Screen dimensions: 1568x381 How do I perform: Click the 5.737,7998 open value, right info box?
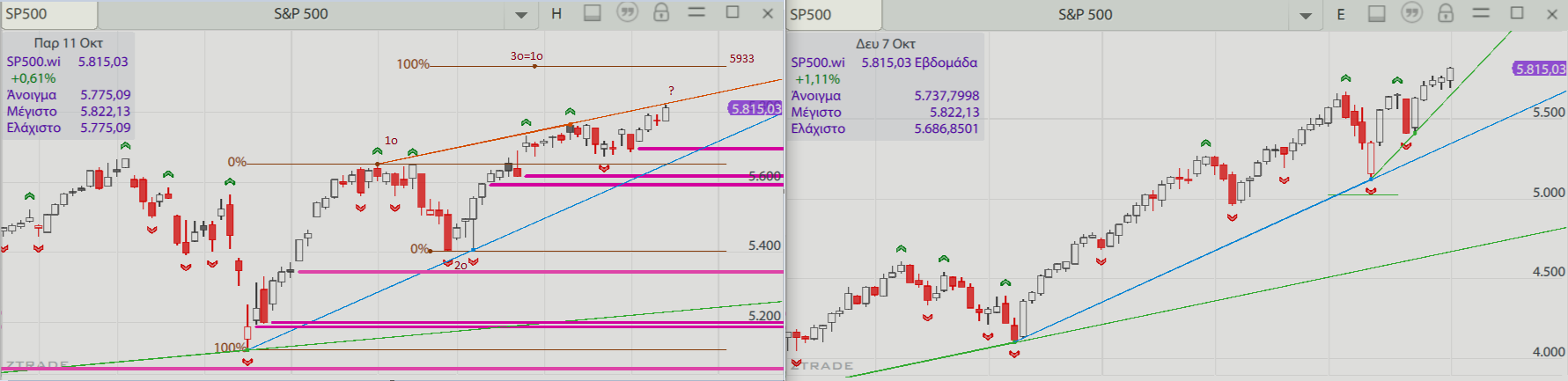coord(946,96)
